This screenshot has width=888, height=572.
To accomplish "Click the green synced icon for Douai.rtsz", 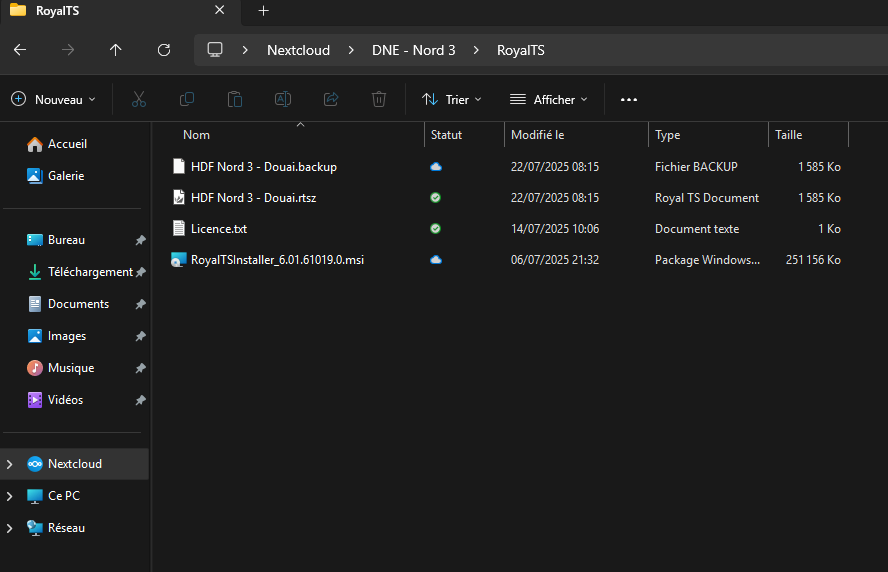I will (x=436, y=198).
